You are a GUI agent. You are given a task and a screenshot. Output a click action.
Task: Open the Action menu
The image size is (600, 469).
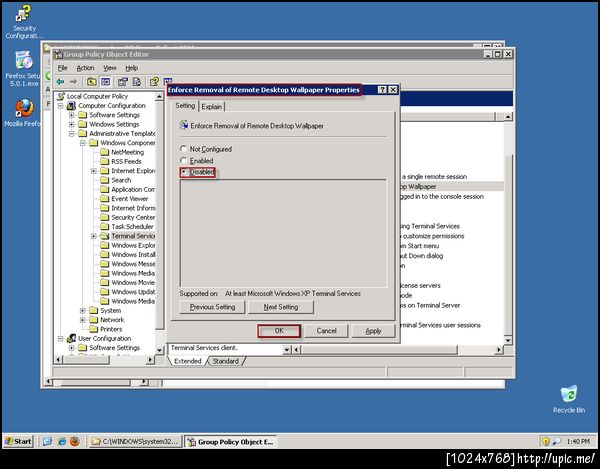tap(85, 68)
